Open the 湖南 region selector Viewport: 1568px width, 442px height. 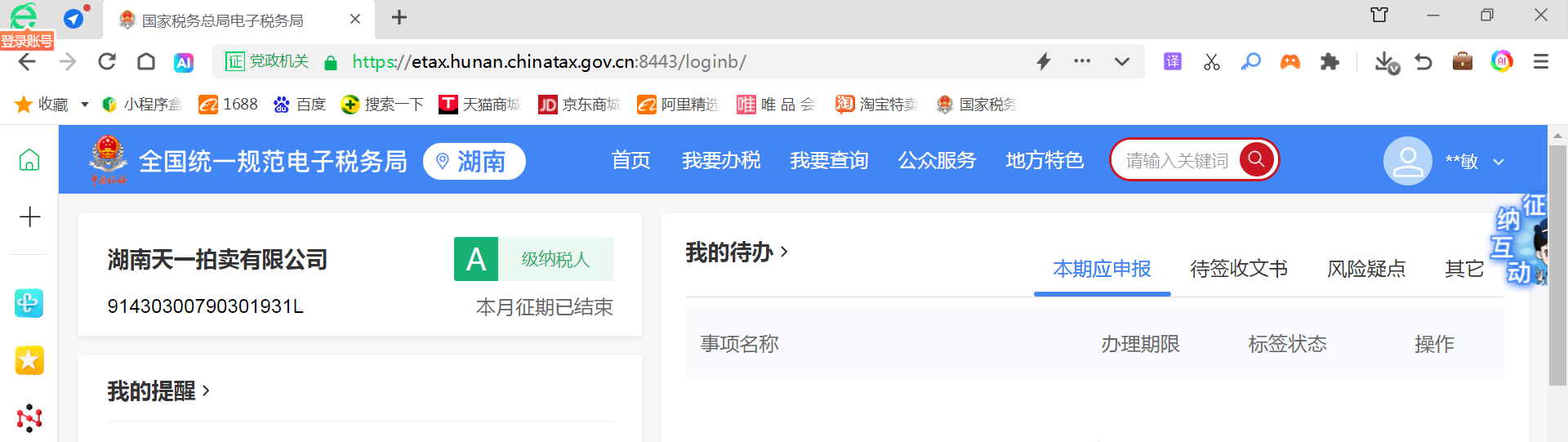(x=474, y=162)
